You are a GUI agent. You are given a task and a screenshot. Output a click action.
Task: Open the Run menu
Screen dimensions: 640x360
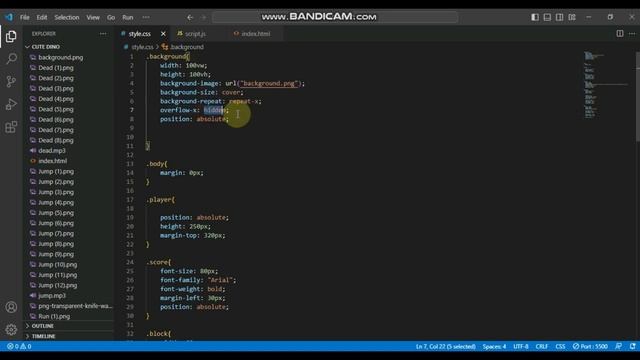point(127,18)
